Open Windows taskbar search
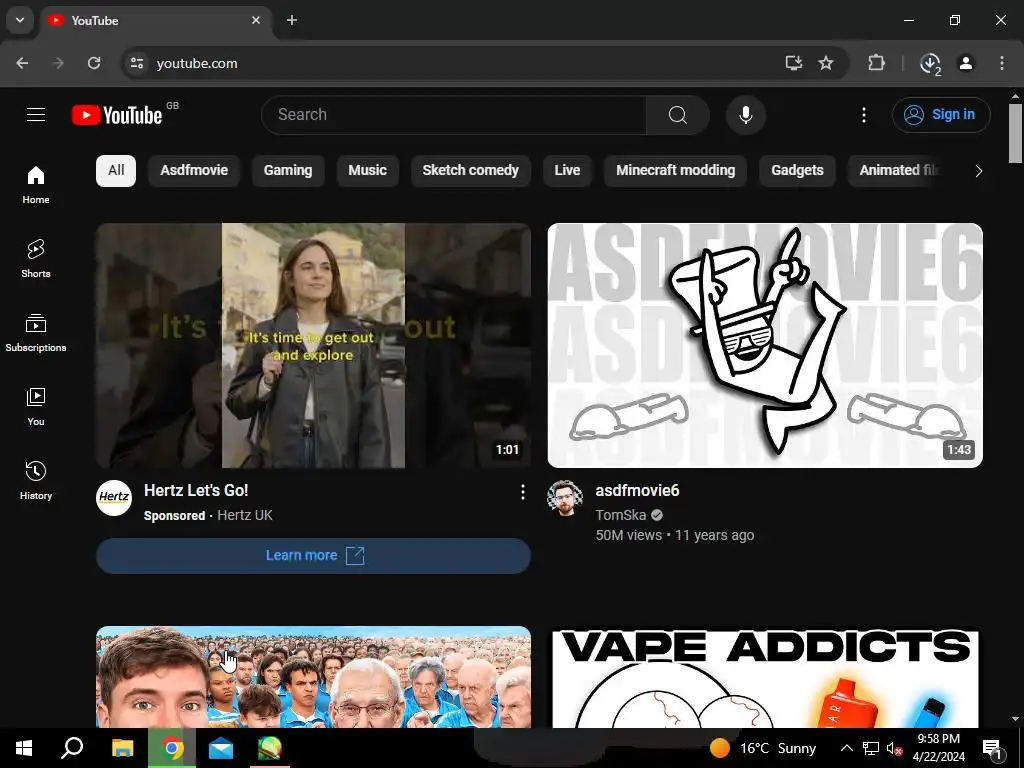This screenshot has width=1024, height=768. point(72,748)
